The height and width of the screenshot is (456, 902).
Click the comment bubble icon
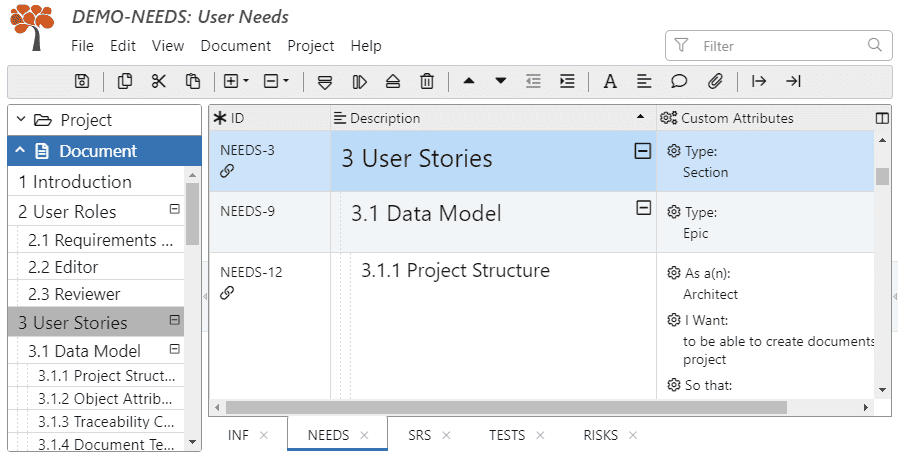click(x=679, y=81)
